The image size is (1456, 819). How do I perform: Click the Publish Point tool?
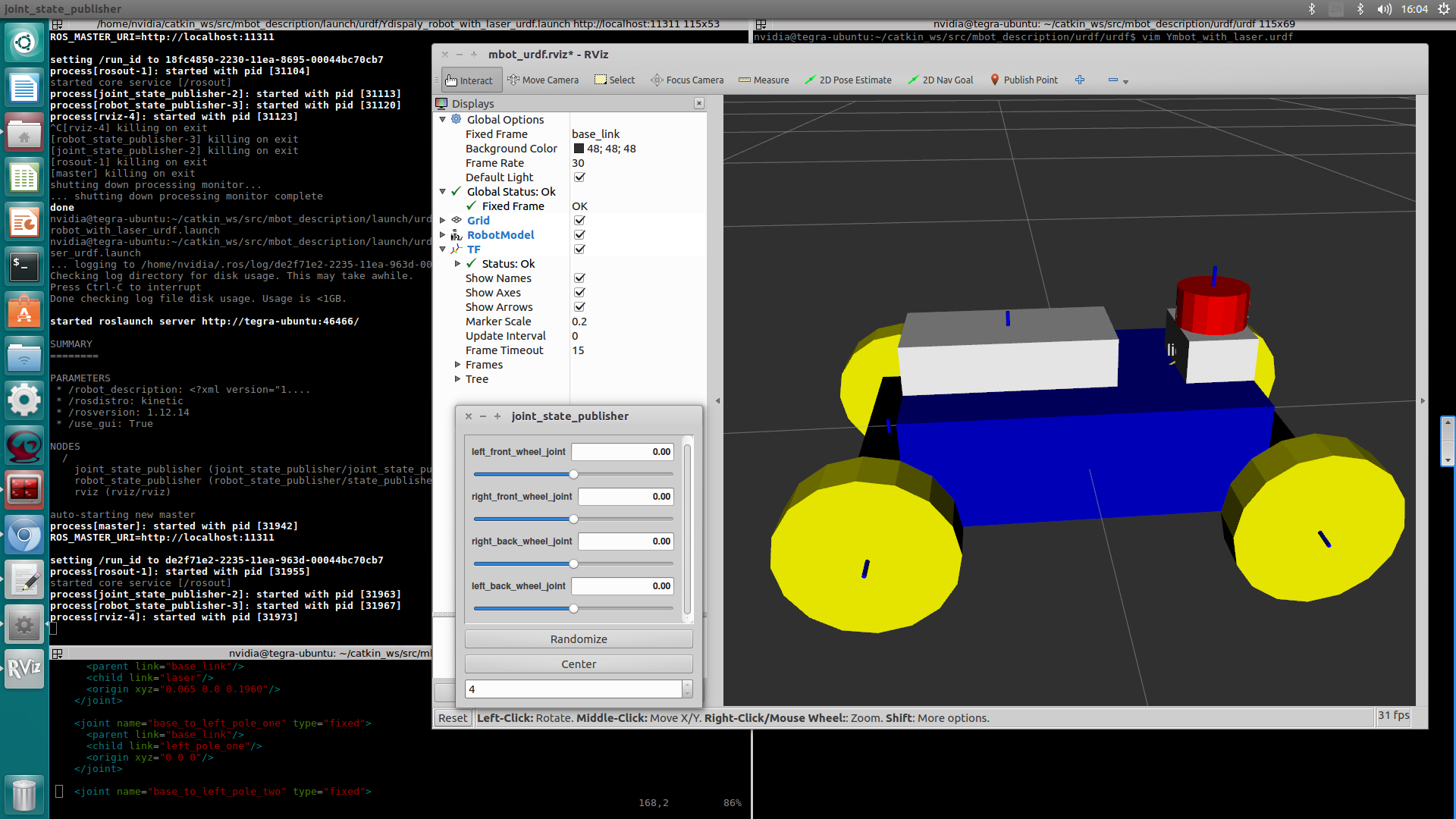click(x=1024, y=80)
